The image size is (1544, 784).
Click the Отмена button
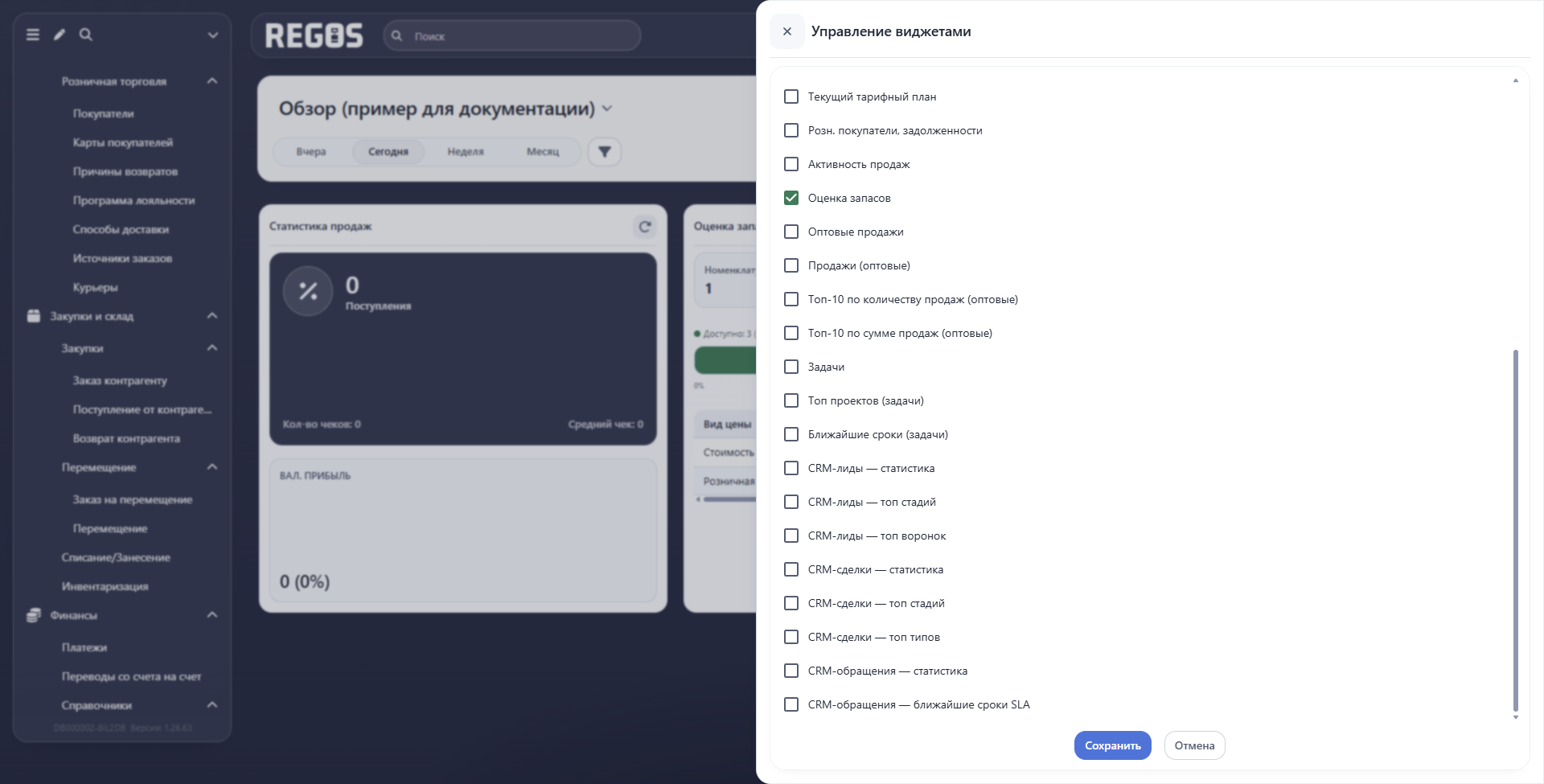pos(1195,745)
